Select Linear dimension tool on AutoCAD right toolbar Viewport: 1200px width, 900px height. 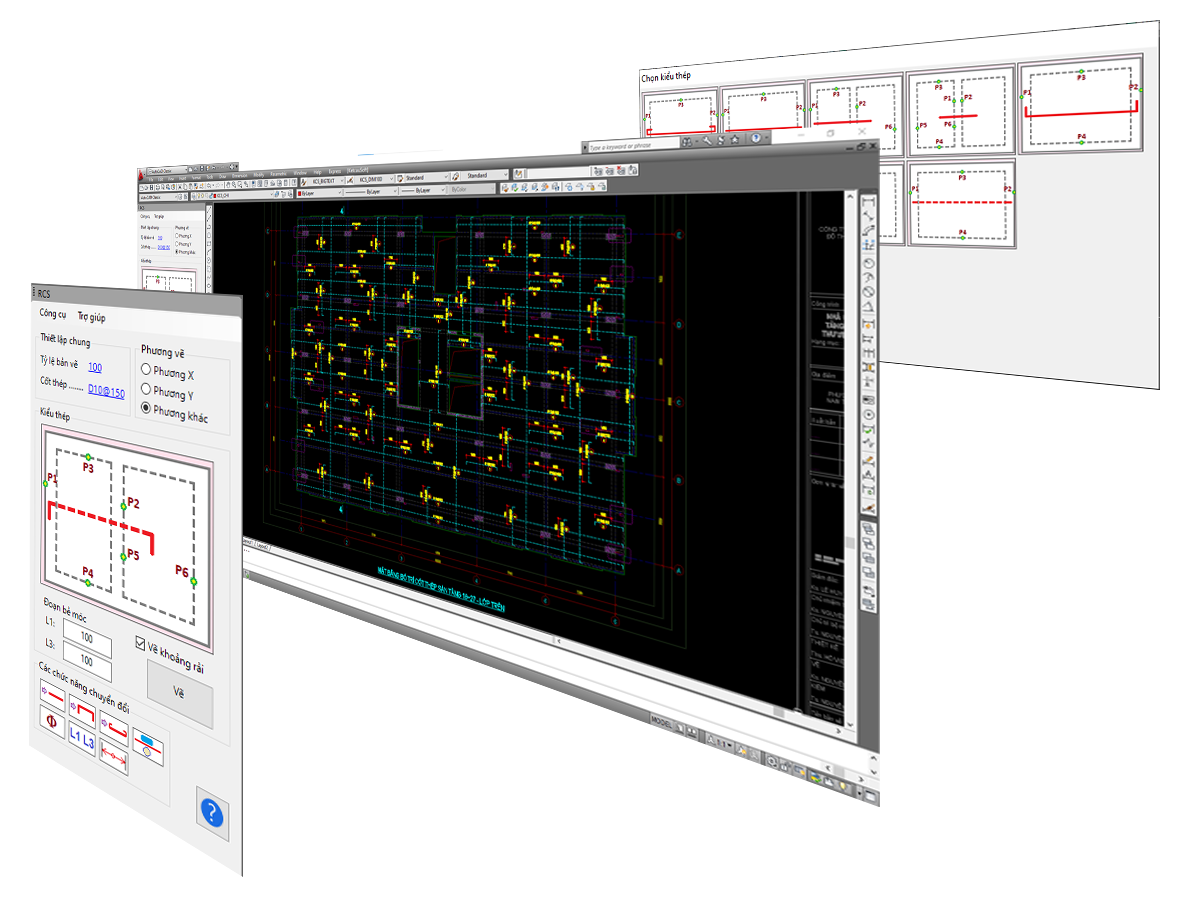coord(868,202)
